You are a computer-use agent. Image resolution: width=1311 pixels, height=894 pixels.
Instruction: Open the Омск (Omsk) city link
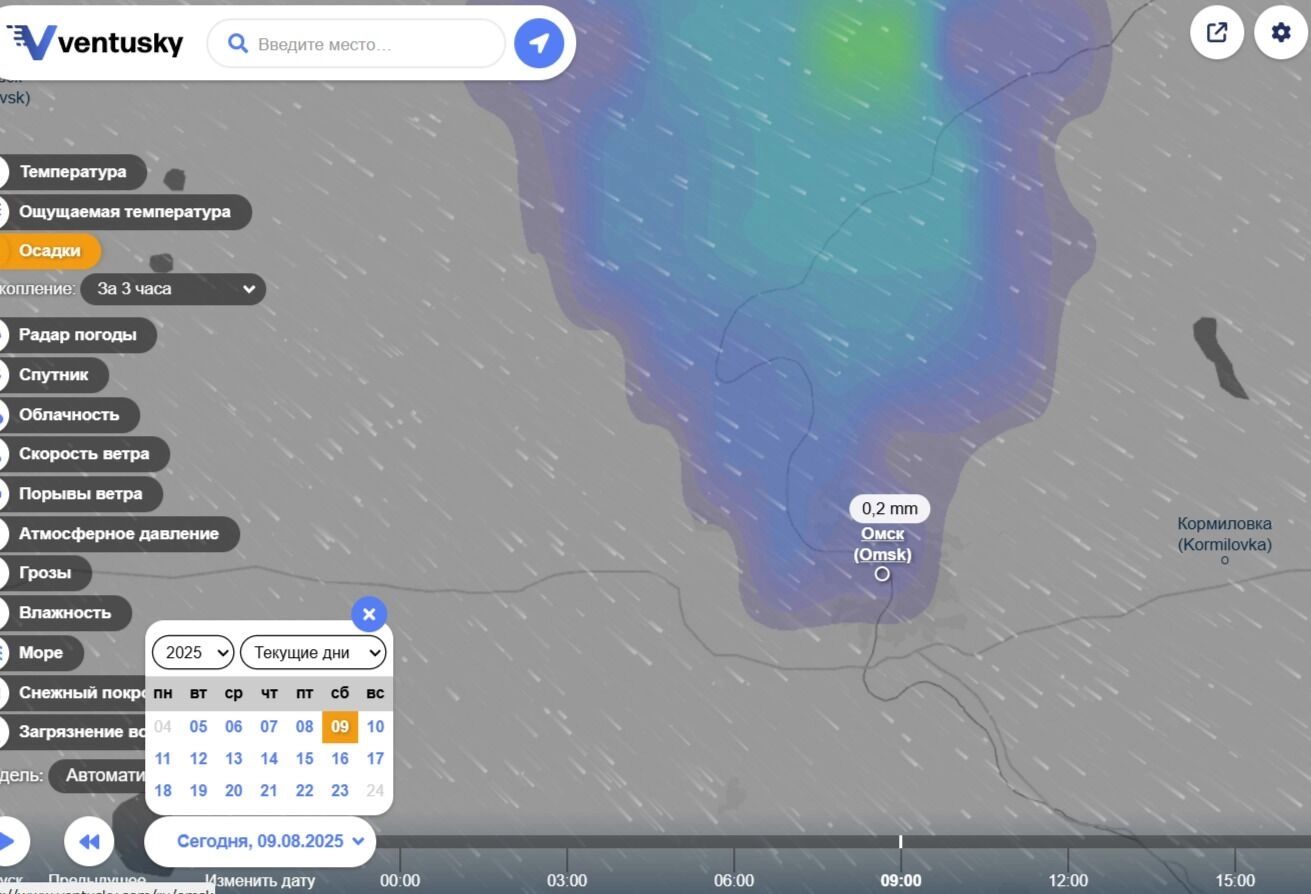882,544
